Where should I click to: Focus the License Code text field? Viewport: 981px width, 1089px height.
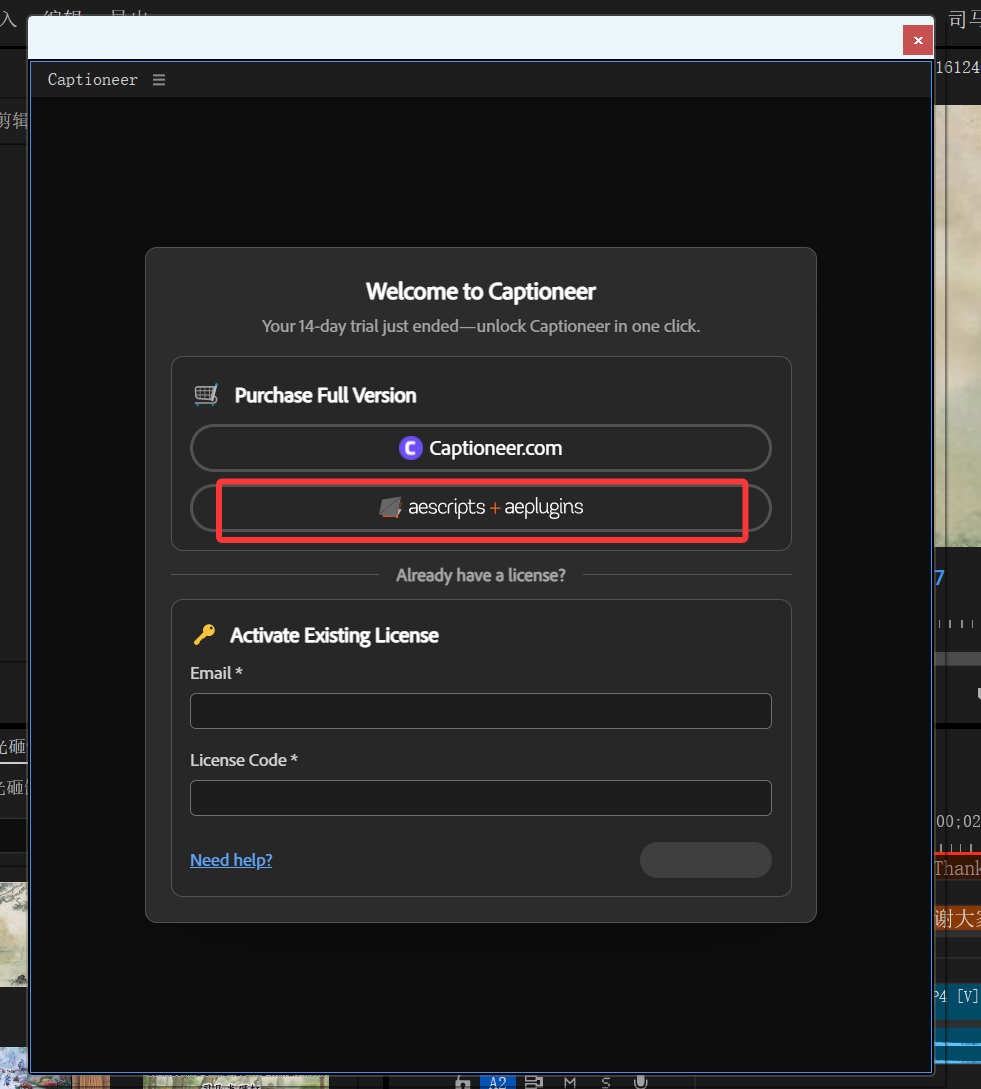pyautogui.click(x=481, y=798)
